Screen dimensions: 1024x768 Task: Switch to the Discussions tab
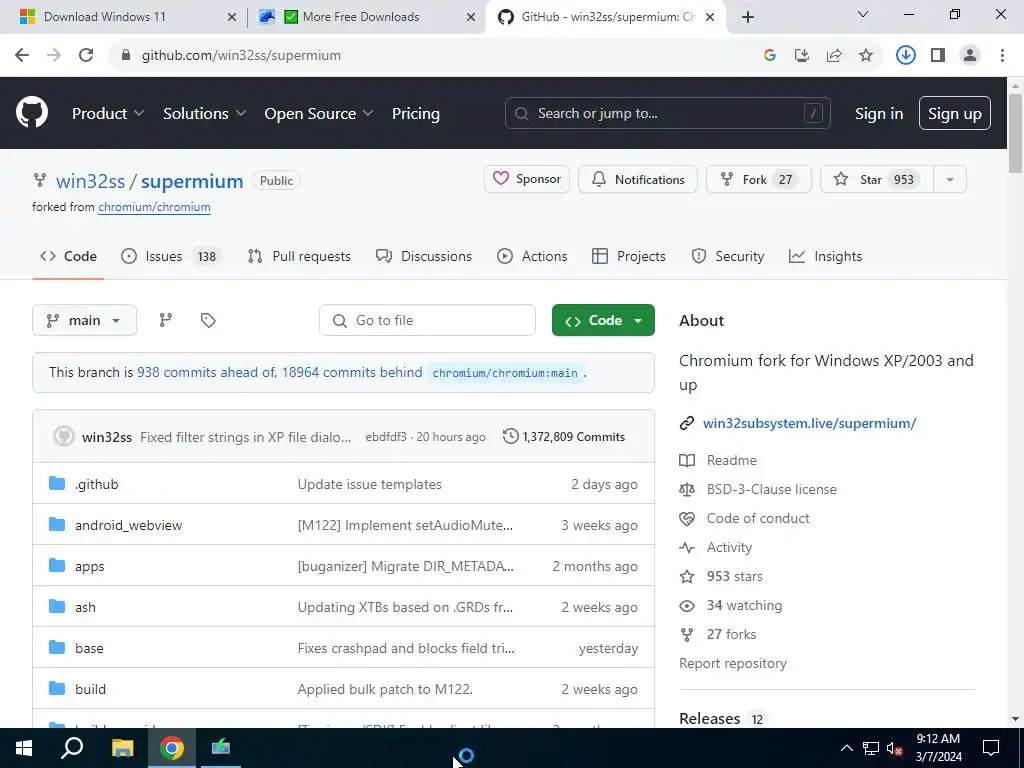pos(424,256)
